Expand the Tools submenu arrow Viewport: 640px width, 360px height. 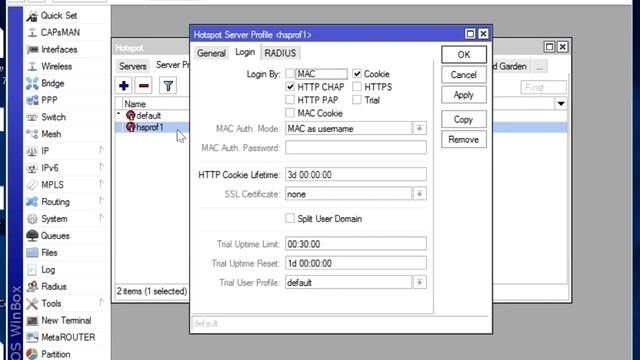(101, 302)
